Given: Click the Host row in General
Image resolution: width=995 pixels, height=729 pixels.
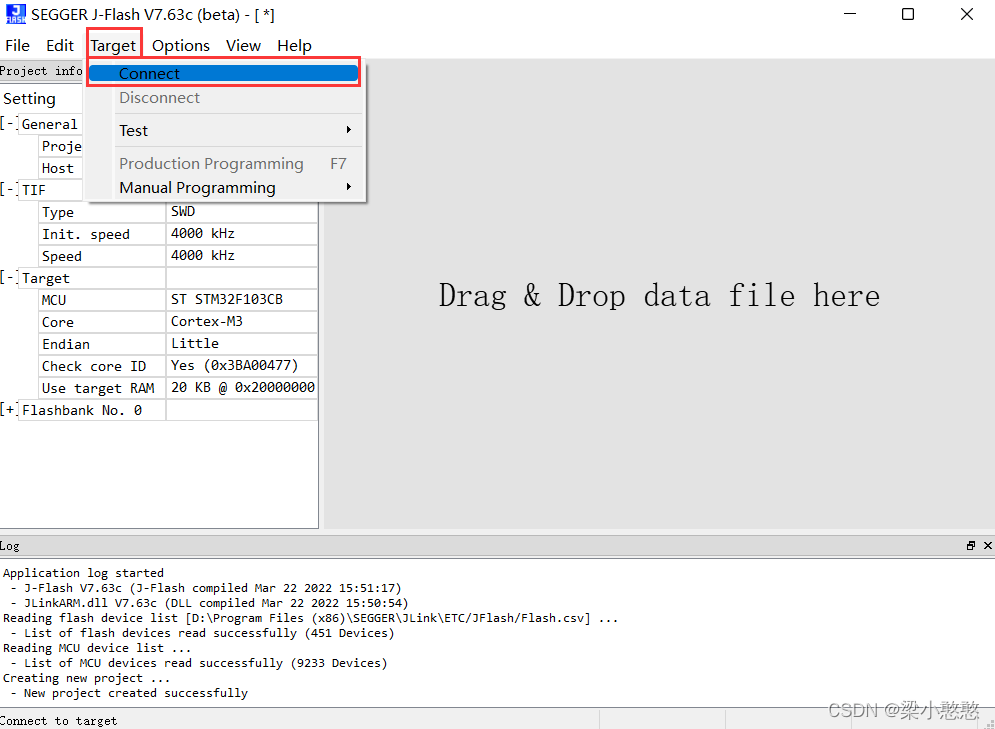Looking at the screenshot, I should (x=60, y=168).
